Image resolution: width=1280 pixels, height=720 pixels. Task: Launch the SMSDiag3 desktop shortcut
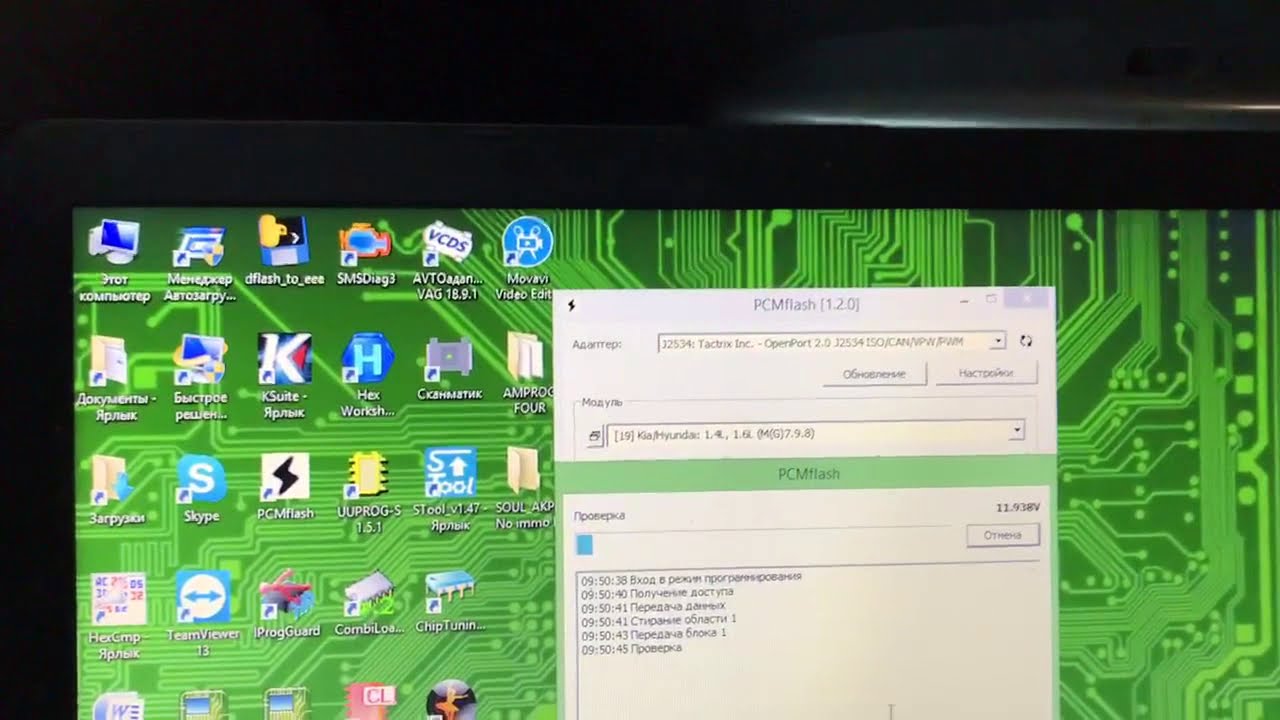(366, 252)
